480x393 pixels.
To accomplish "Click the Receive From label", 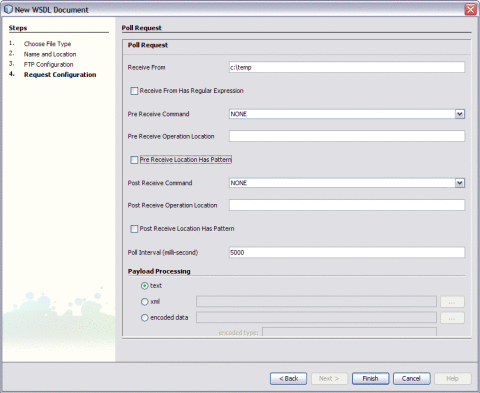I will (x=146, y=67).
